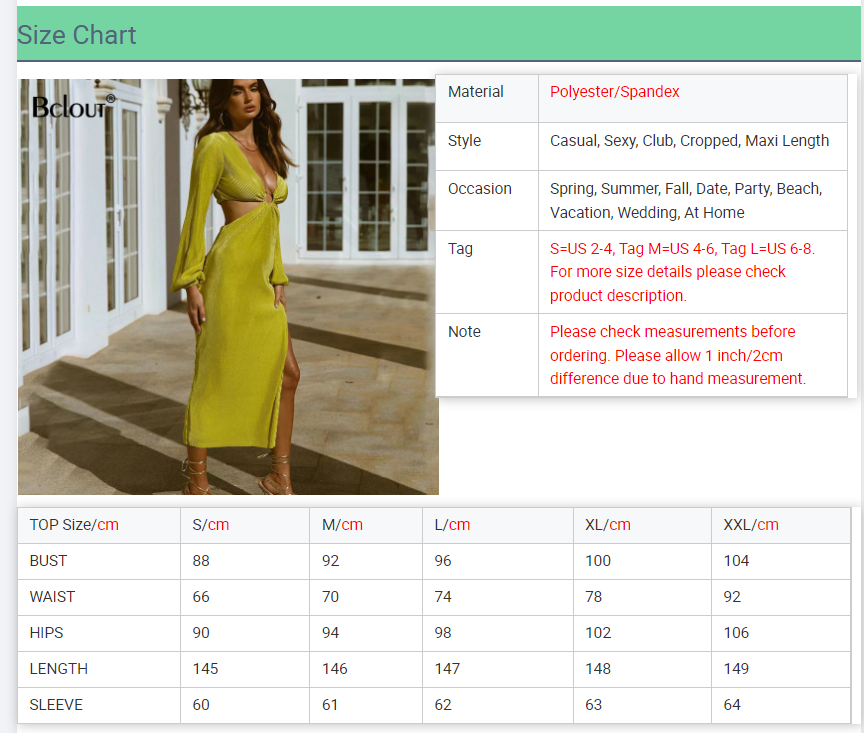
Task: Select the HIPS row label
Action: [x=48, y=633]
